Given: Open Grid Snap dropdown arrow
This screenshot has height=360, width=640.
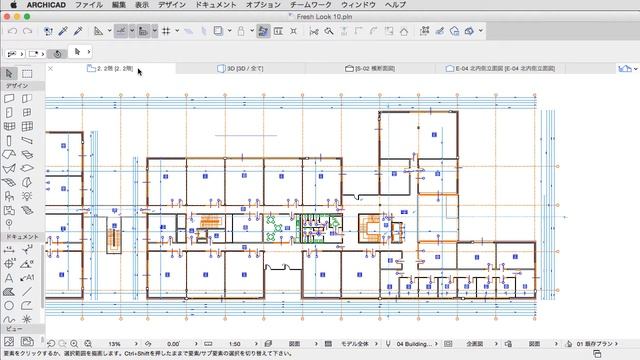Looking at the screenshot, I should pyautogui.click(x=177, y=31).
